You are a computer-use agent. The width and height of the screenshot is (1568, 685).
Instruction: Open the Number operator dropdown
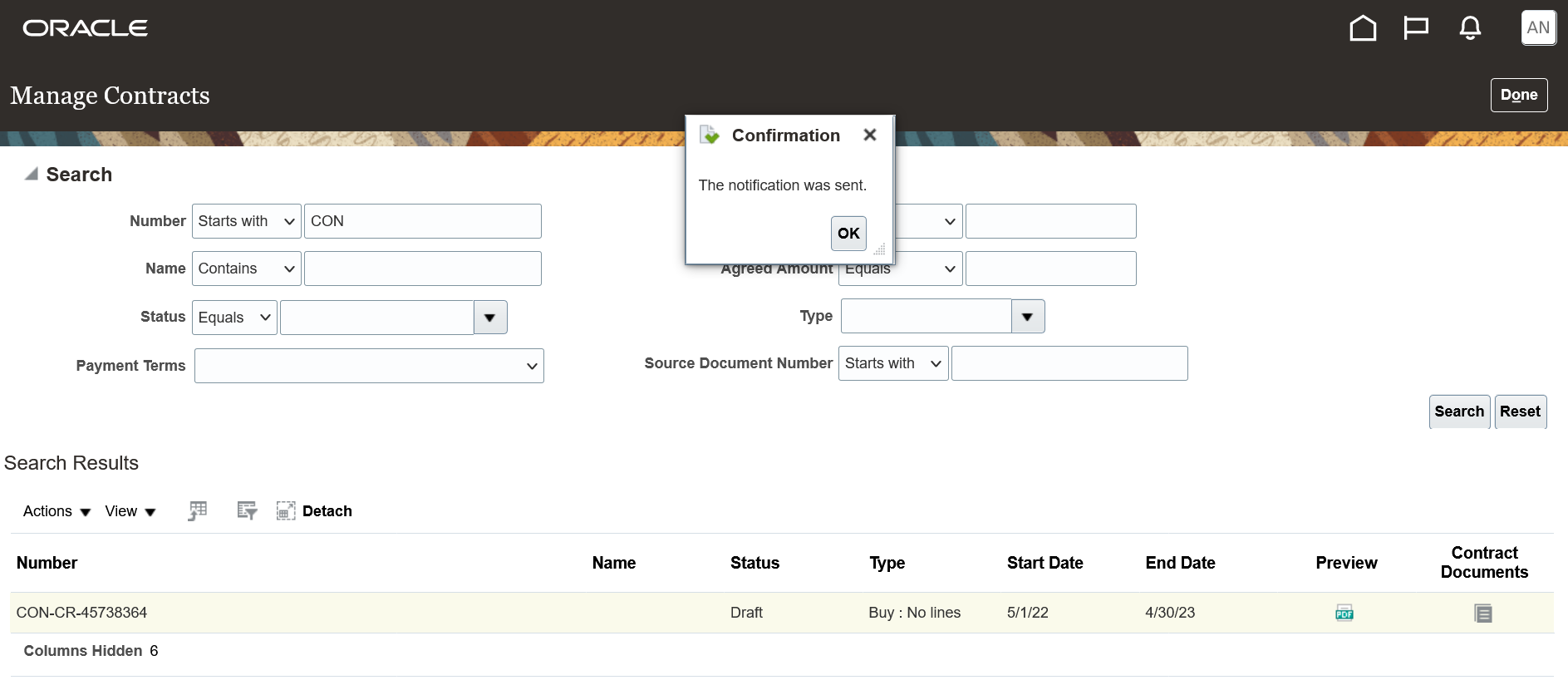pos(247,221)
